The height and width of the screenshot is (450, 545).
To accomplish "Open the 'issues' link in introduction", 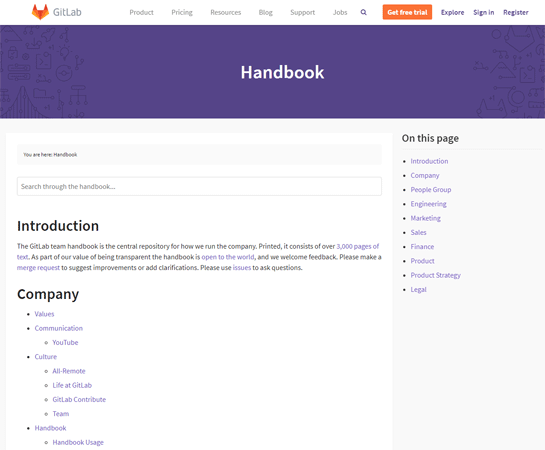I will tap(242, 268).
